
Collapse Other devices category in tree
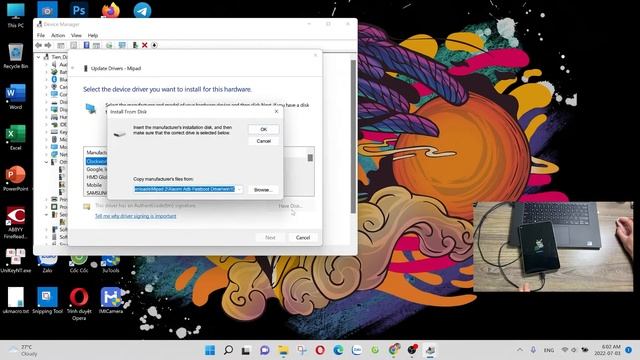coord(47,162)
